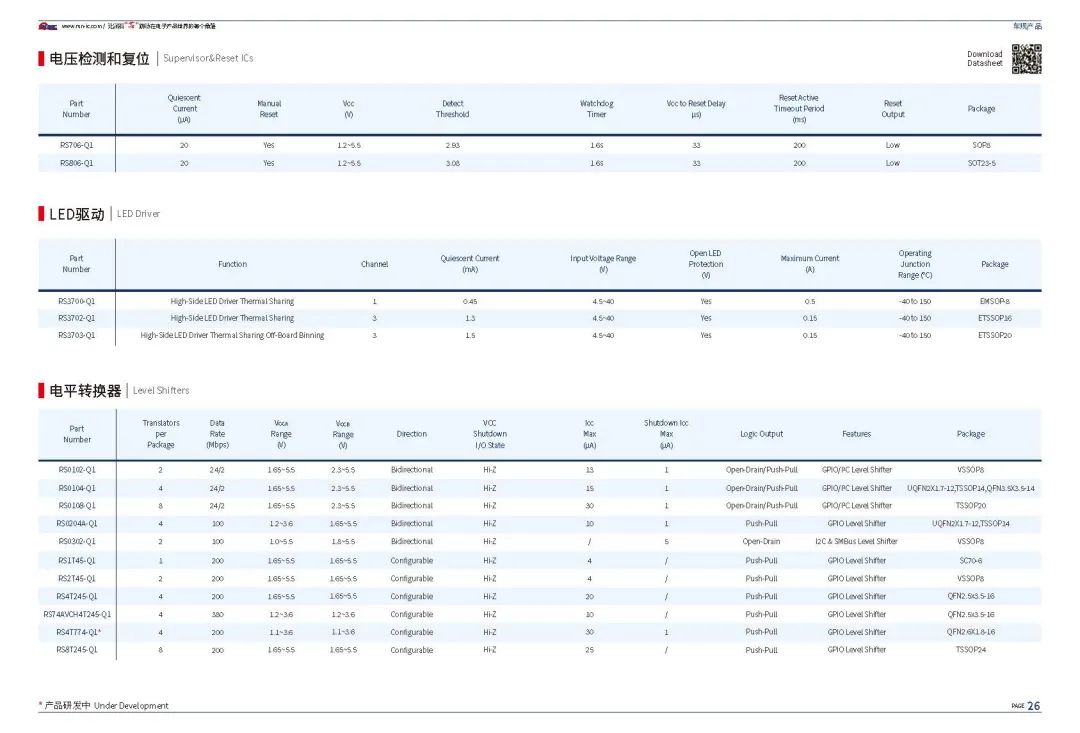The height and width of the screenshot is (733, 1080).
Task: Click part number RS0108-Q1
Action: 77,506
